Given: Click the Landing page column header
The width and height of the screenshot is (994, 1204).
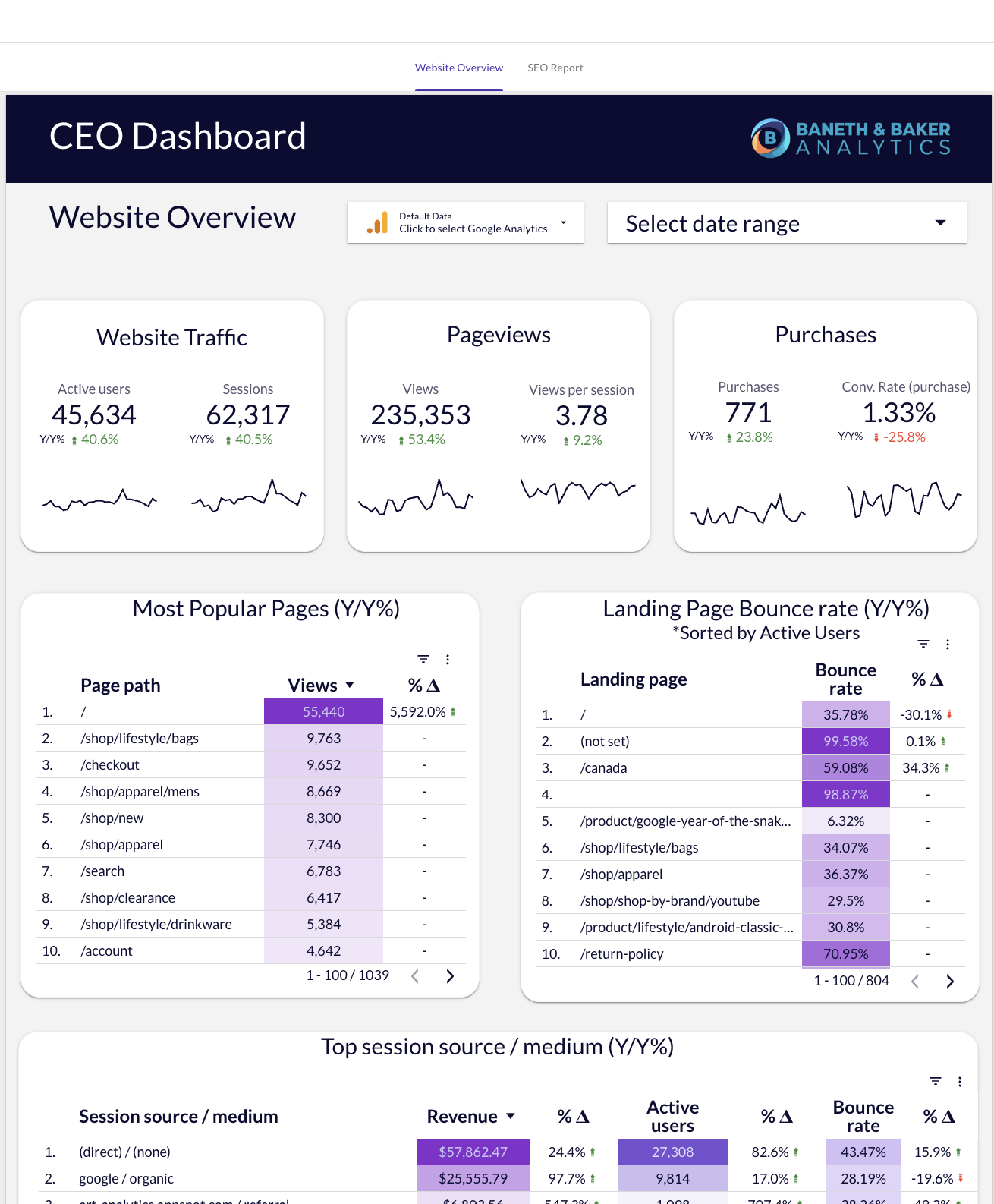Looking at the screenshot, I should [x=634, y=679].
